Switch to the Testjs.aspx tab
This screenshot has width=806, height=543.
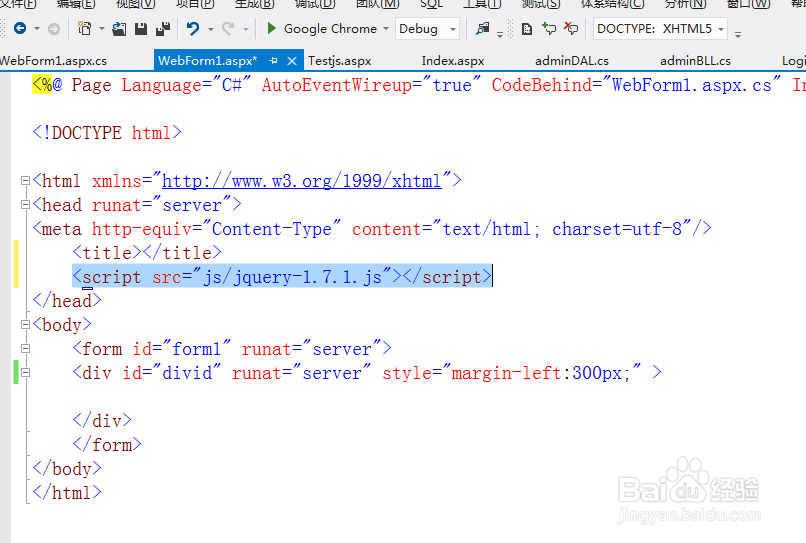pyautogui.click(x=339, y=61)
